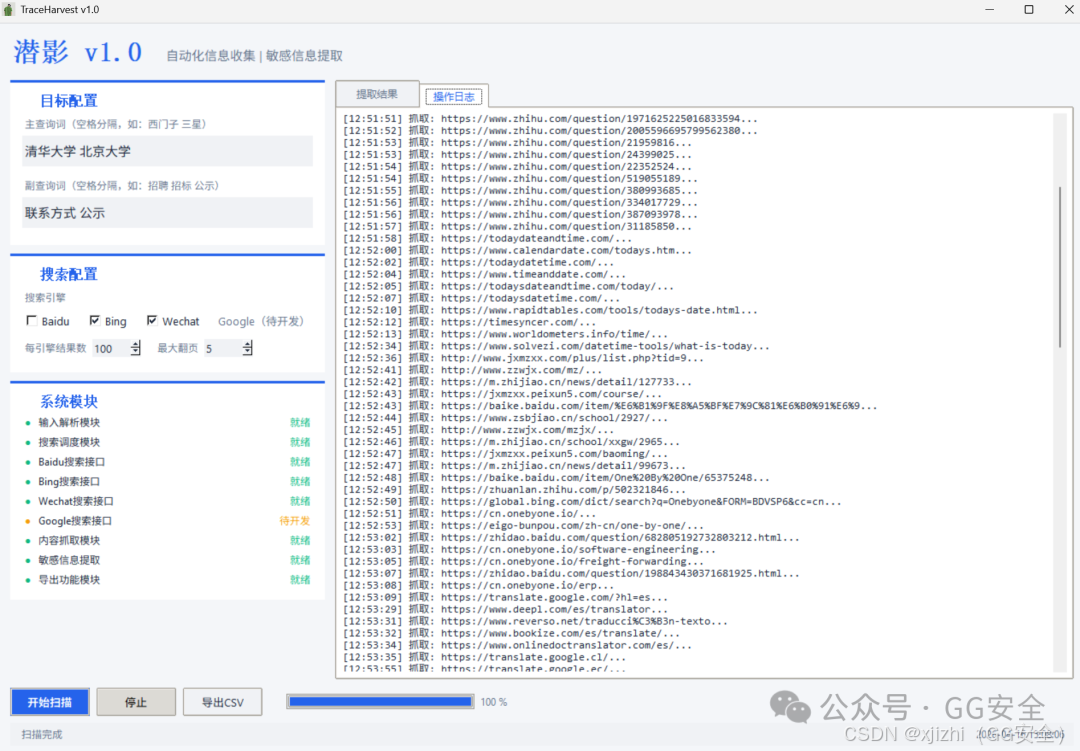The height and width of the screenshot is (751, 1080).
Task: Switch to the 提取结果 tab
Action: click(377, 94)
